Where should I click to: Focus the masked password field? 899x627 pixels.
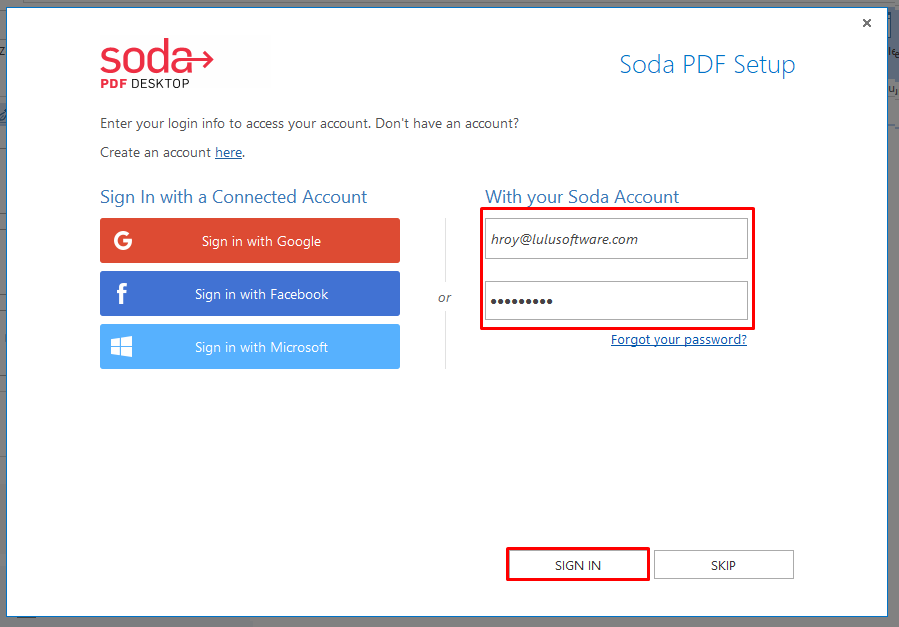click(x=616, y=300)
